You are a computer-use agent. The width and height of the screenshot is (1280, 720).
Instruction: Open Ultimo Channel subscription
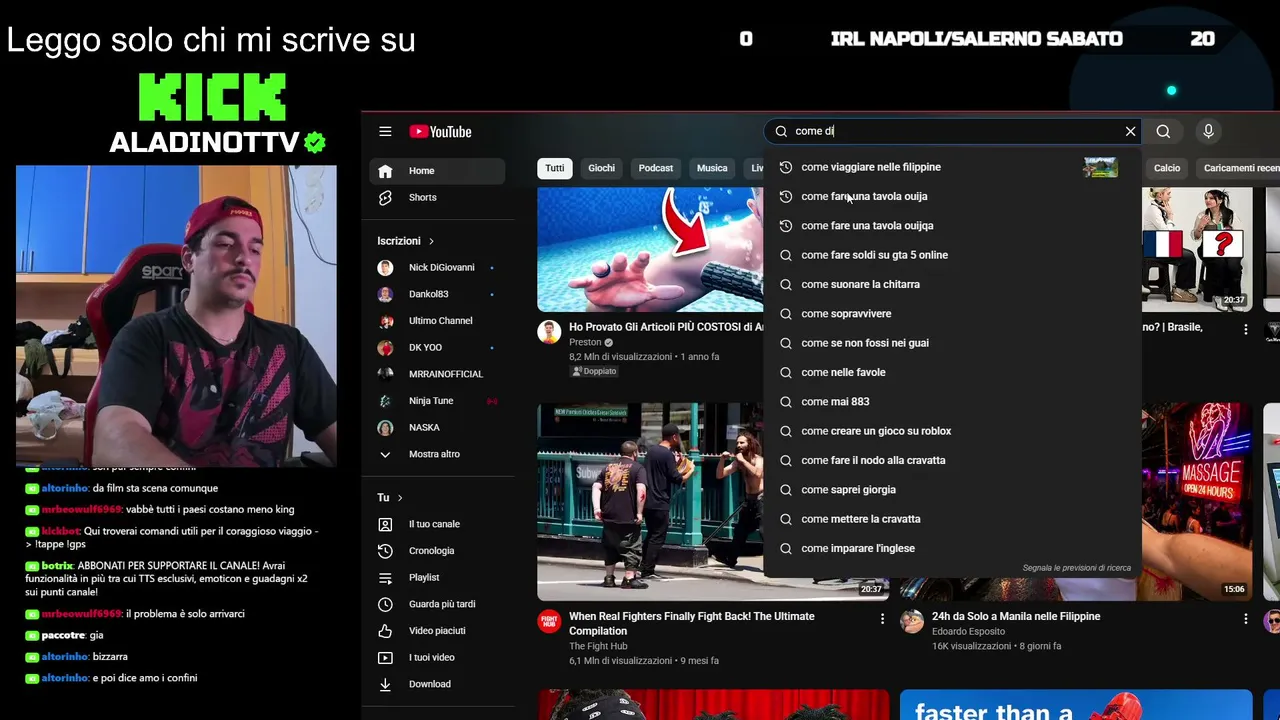[438, 321]
